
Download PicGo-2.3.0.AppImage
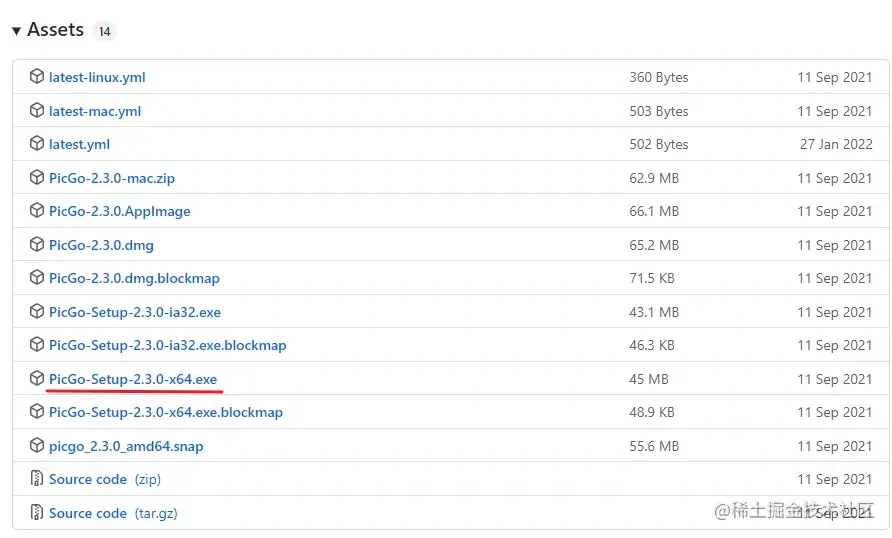[x=120, y=212]
